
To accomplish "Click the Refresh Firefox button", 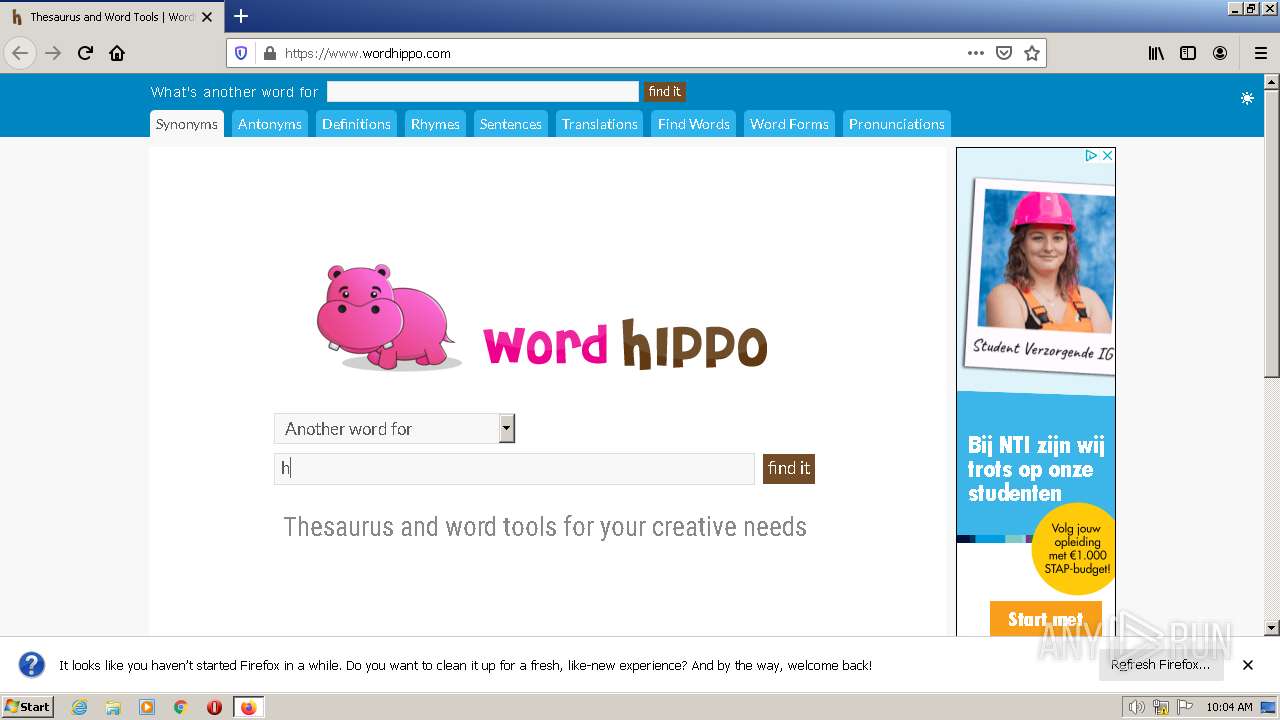I will click(x=1160, y=665).
